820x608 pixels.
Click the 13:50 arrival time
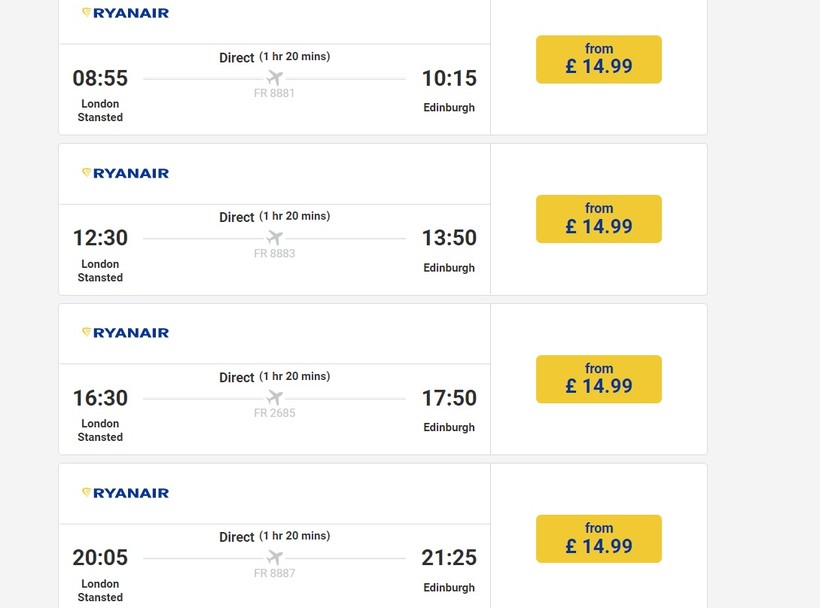click(449, 238)
